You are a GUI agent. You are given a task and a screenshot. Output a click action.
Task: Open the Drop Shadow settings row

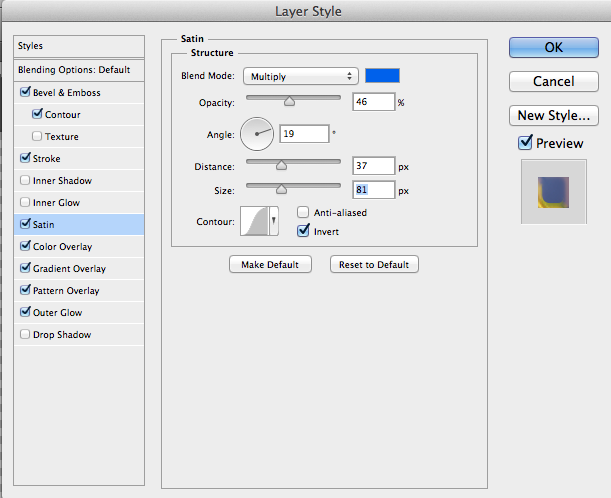point(79,335)
